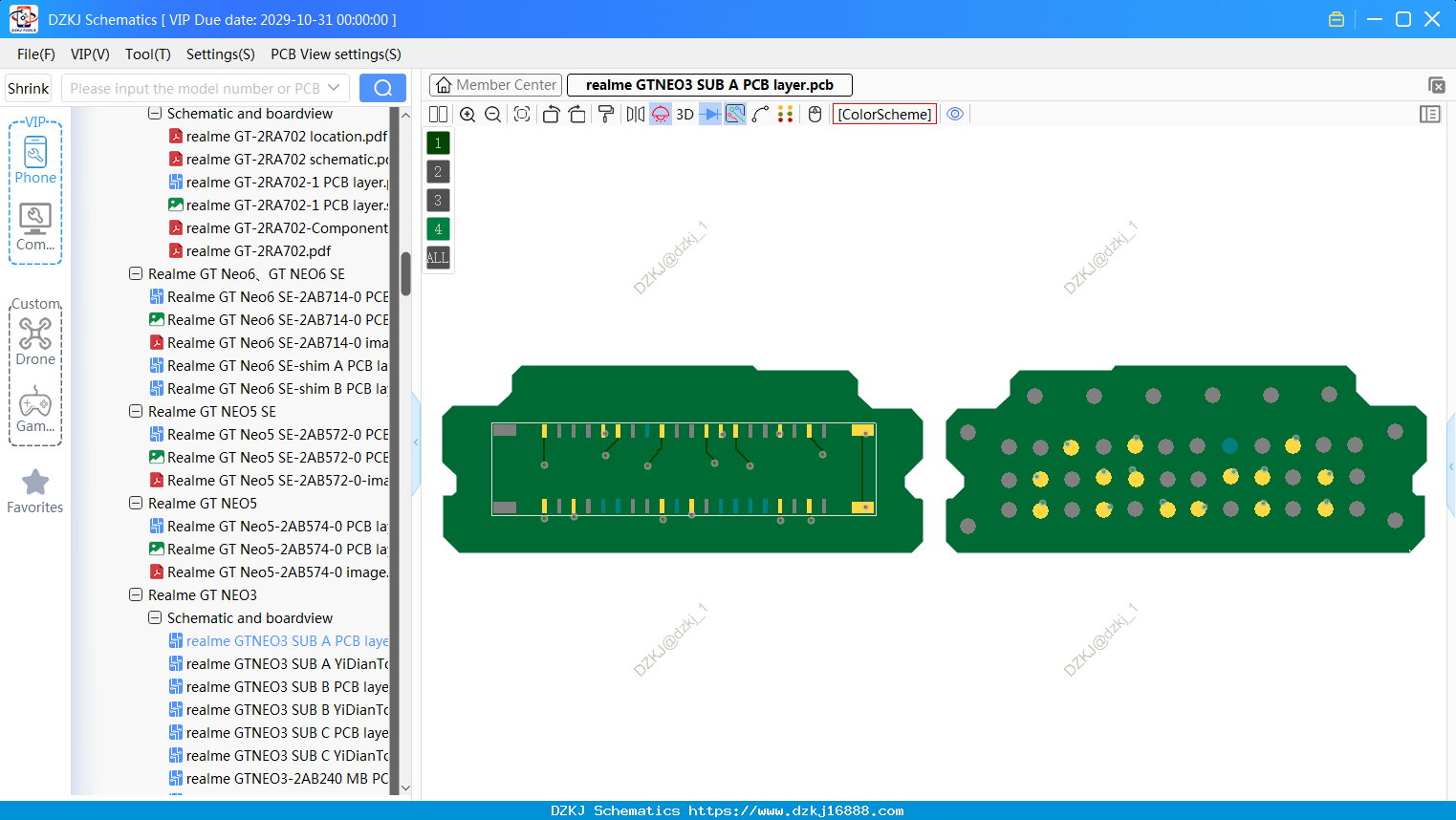Toggle the red dome highlight tool
The height and width of the screenshot is (820, 1456).
(661, 115)
